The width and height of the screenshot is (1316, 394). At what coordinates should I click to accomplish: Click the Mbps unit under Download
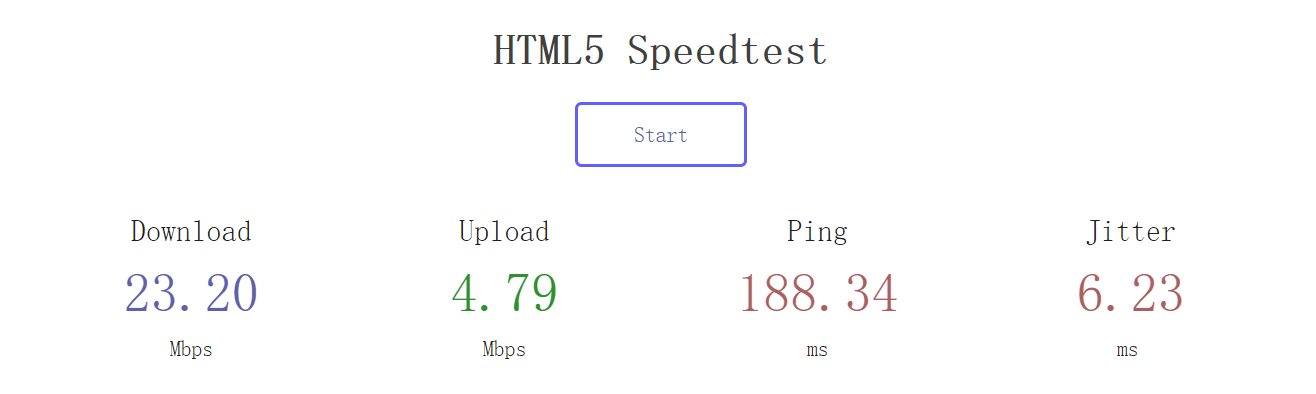[x=191, y=350]
